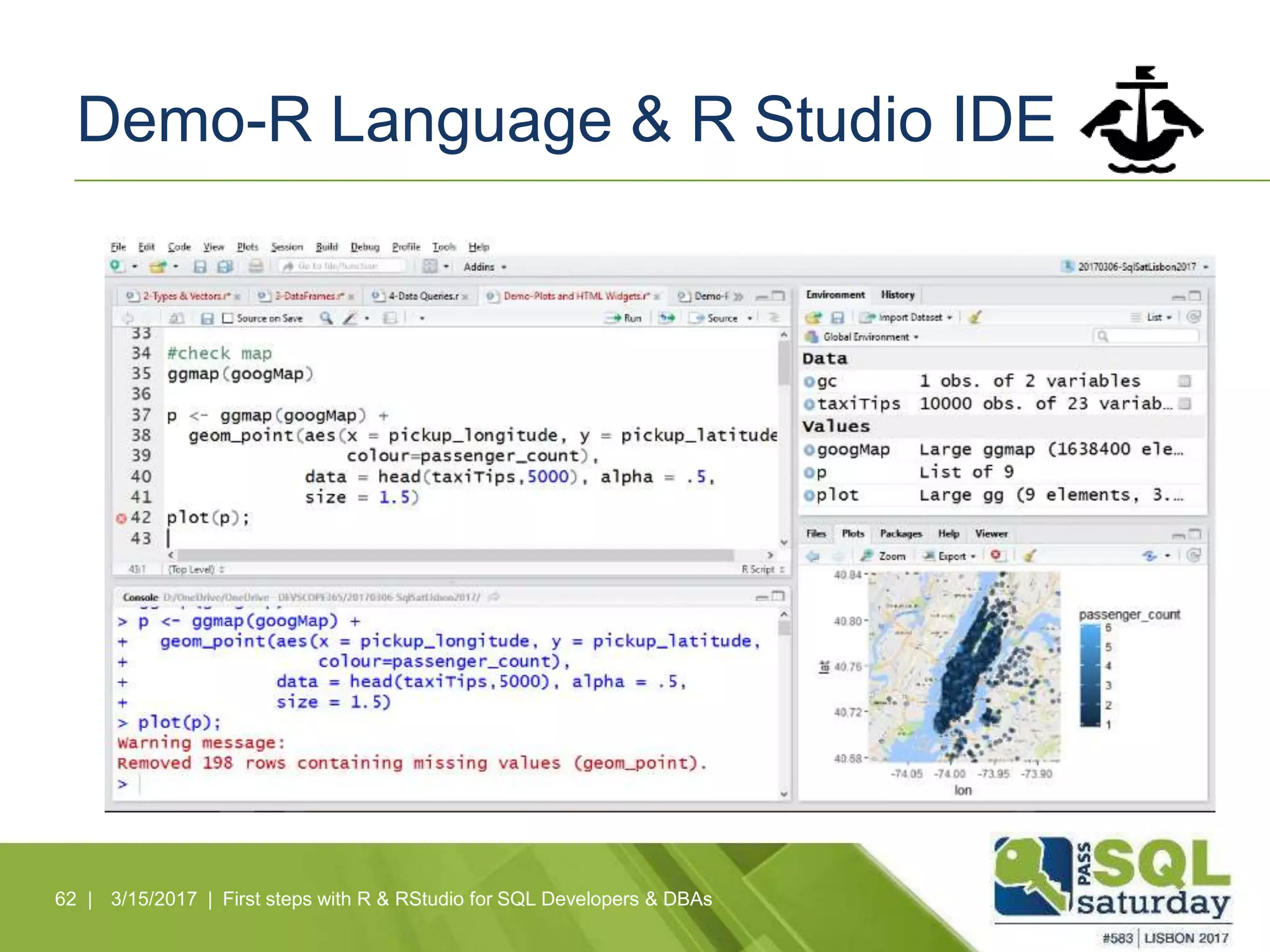Open the Session menu
This screenshot has width=1270, height=952.
click(x=286, y=247)
